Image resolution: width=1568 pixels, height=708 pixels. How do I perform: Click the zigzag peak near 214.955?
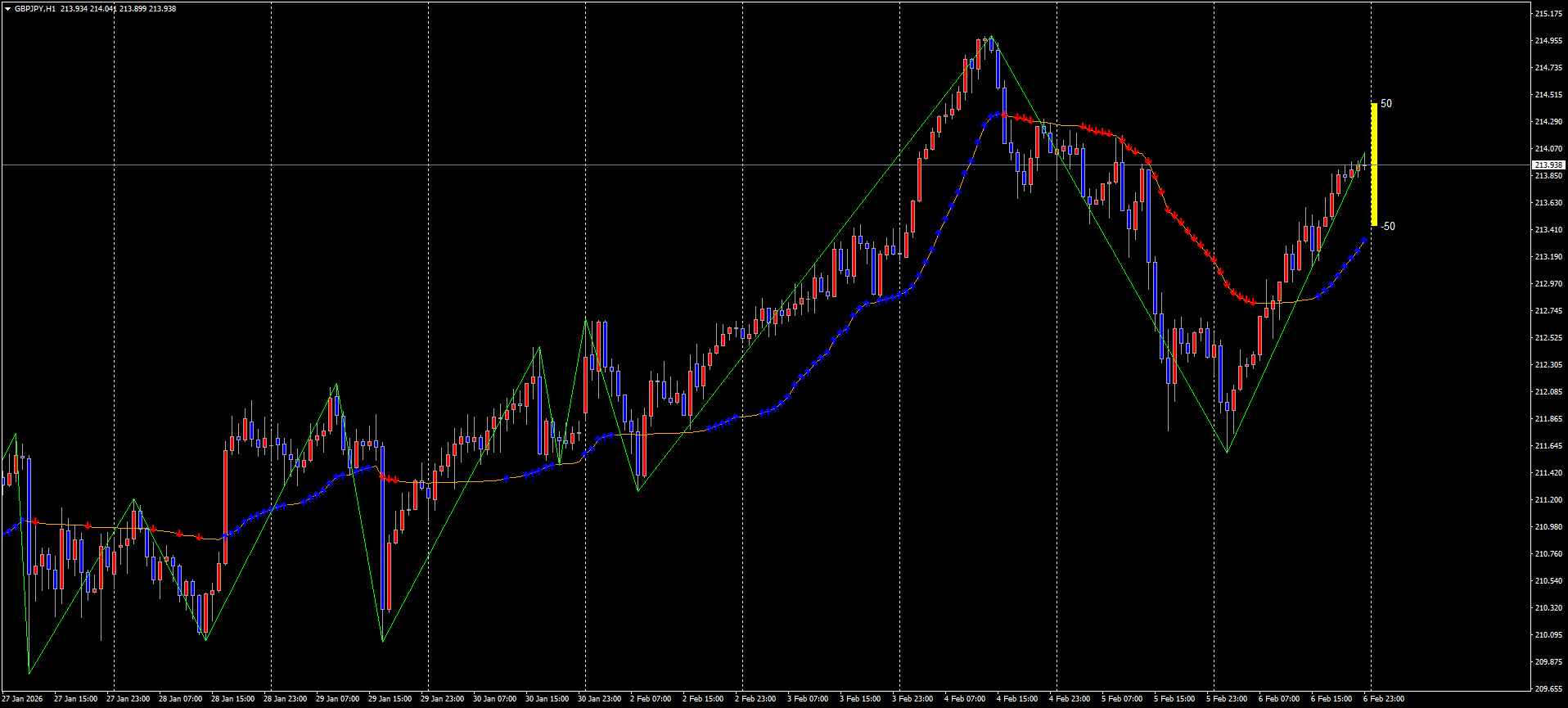pos(991,37)
